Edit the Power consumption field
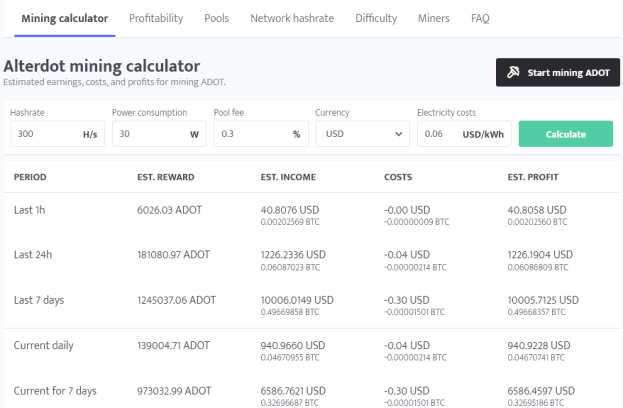The height and width of the screenshot is (408, 623). point(159,134)
